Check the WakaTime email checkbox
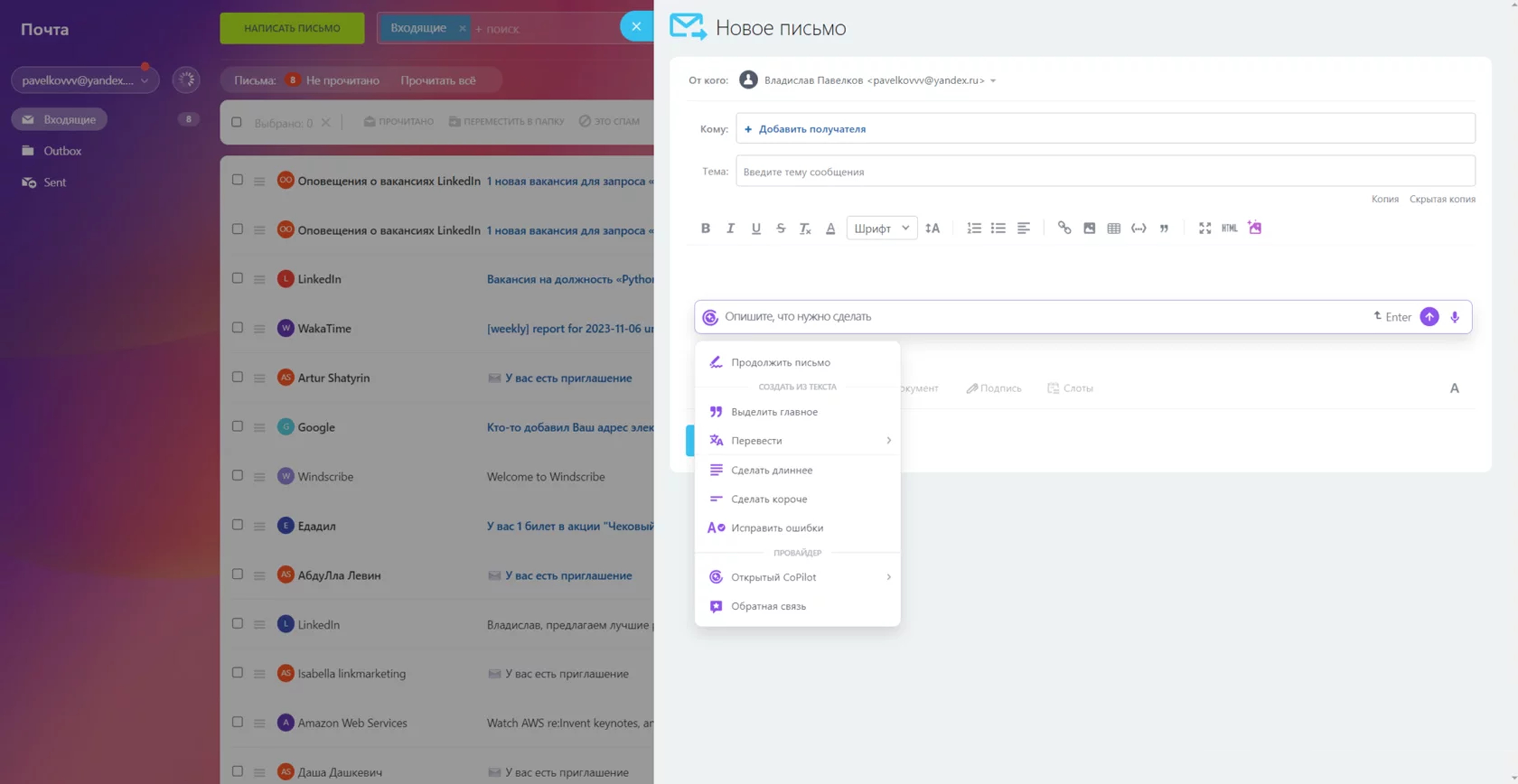 (x=237, y=327)
